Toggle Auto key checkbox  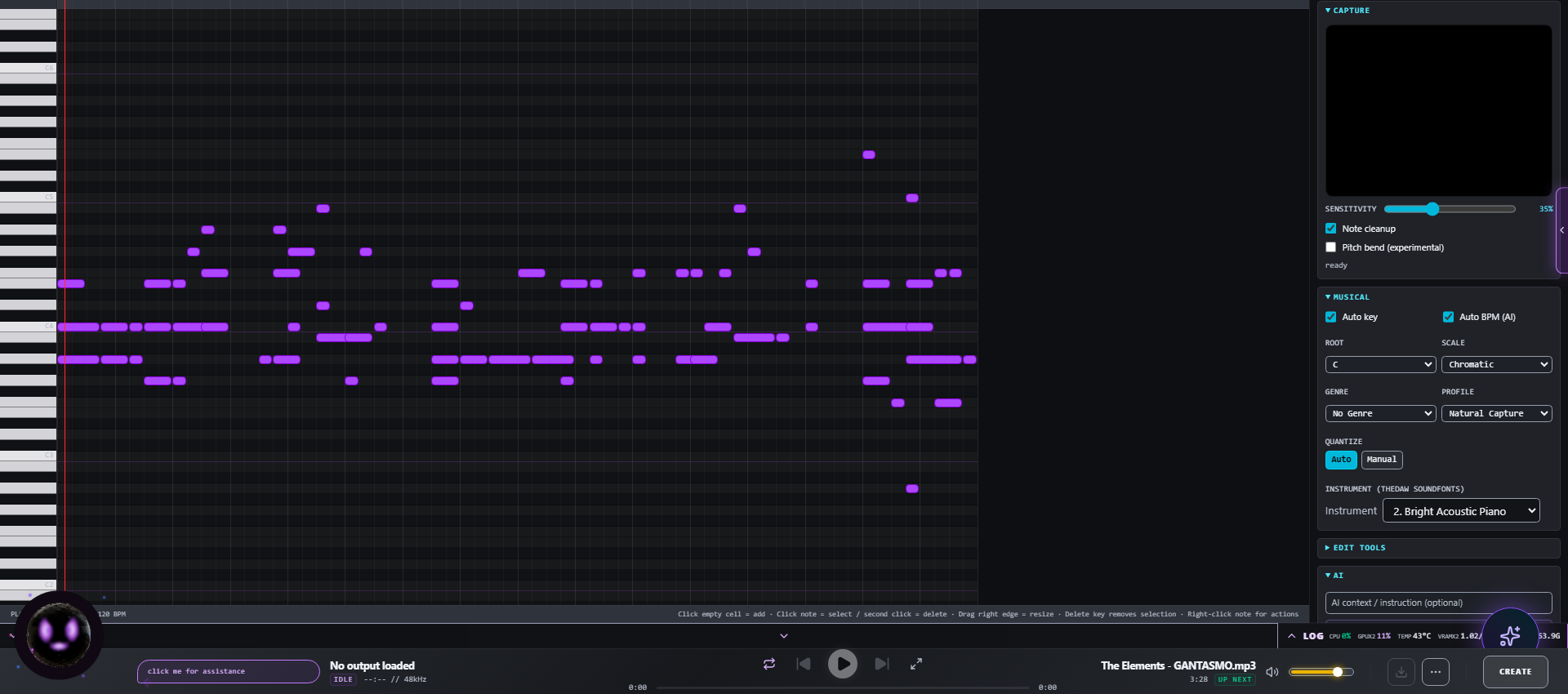pyautogui.click(x=1331, y=317)
